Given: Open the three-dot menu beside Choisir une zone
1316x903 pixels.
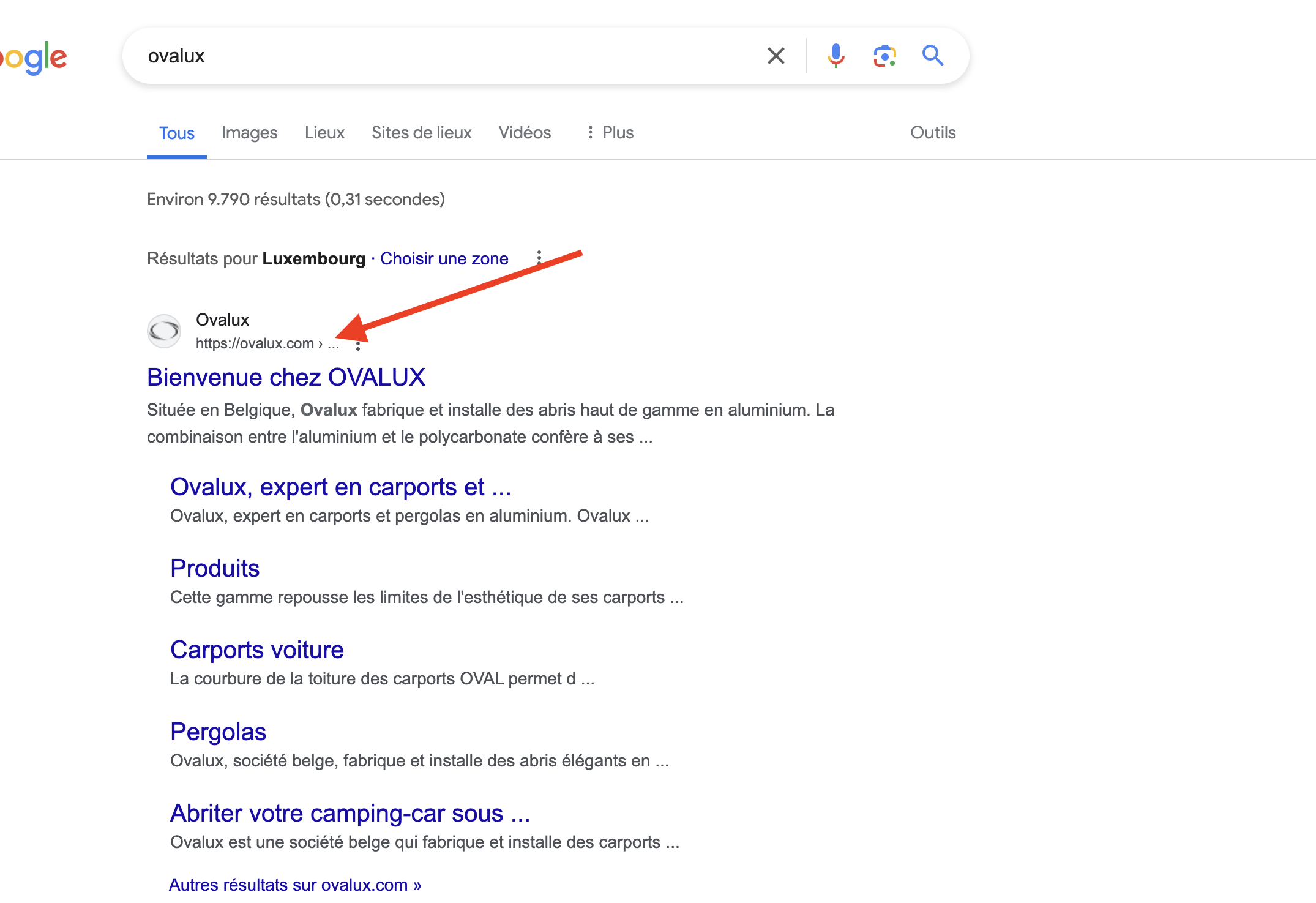Looking at the screenshot, I should [x=539, y=258].
